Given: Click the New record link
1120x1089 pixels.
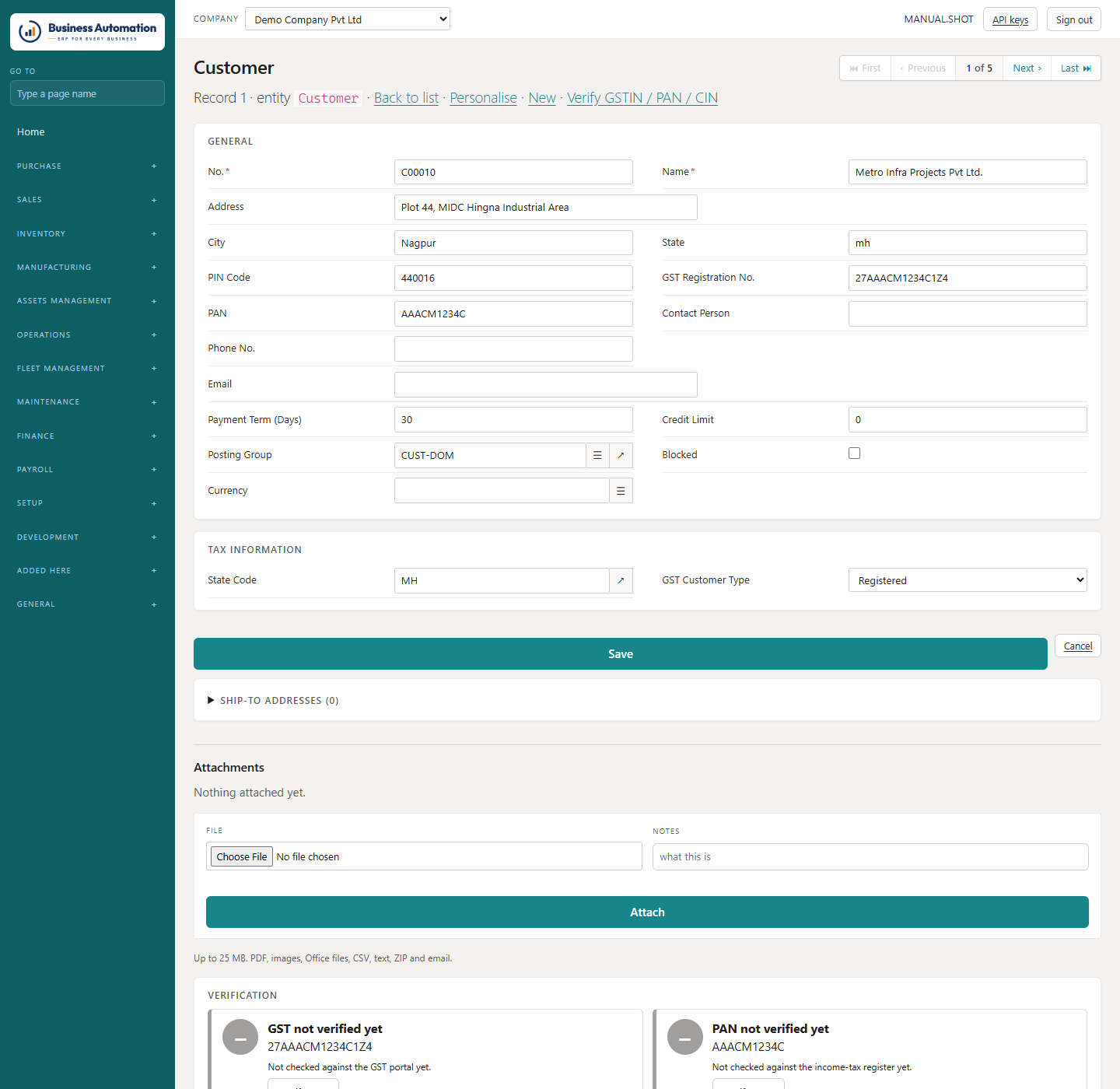Looking at the screenshot, I should pyautogui.click(x=542, y=98).
